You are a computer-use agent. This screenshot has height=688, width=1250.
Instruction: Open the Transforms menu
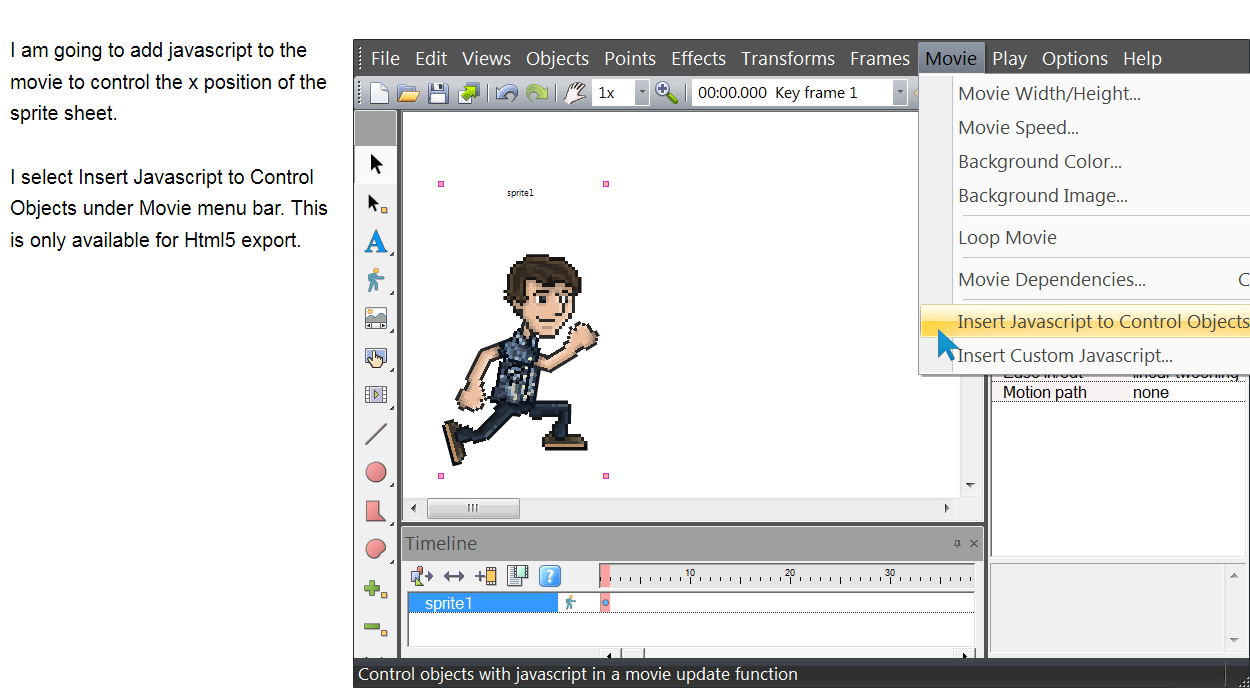click(788, 59)
